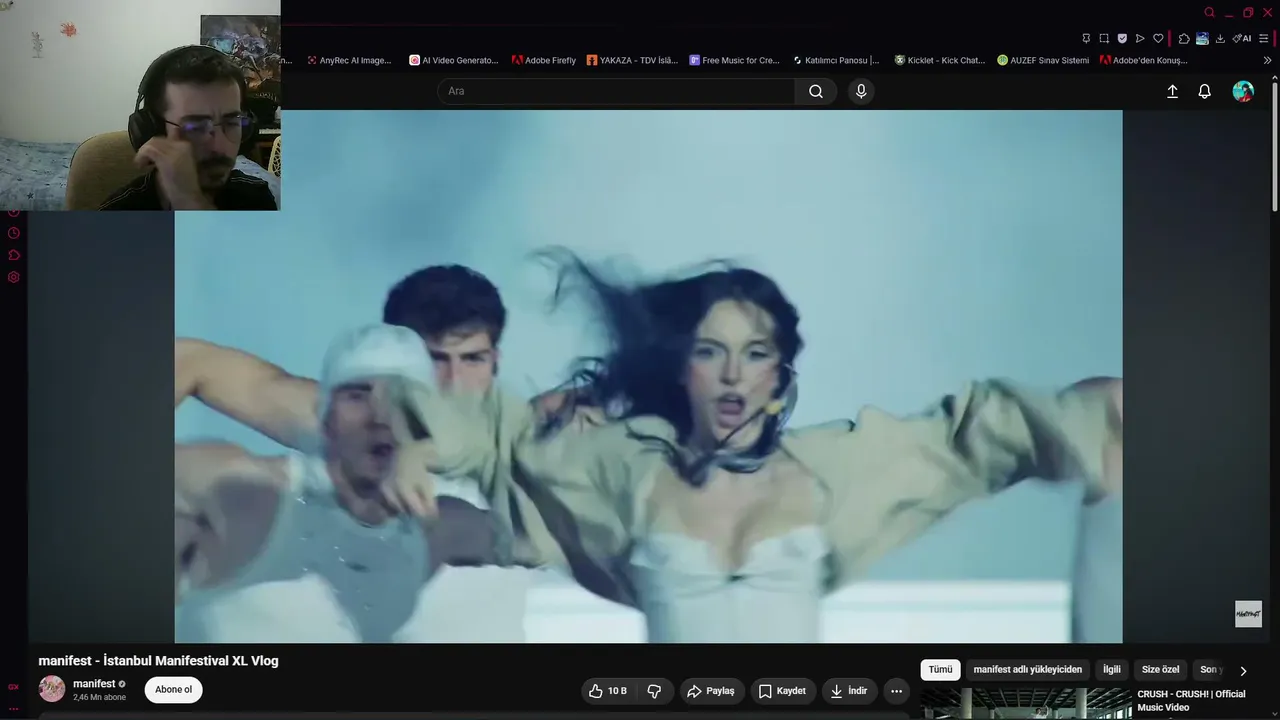Select the 'Tümü' filter chip
This screenshot has width=1280, height=720.
940,670
